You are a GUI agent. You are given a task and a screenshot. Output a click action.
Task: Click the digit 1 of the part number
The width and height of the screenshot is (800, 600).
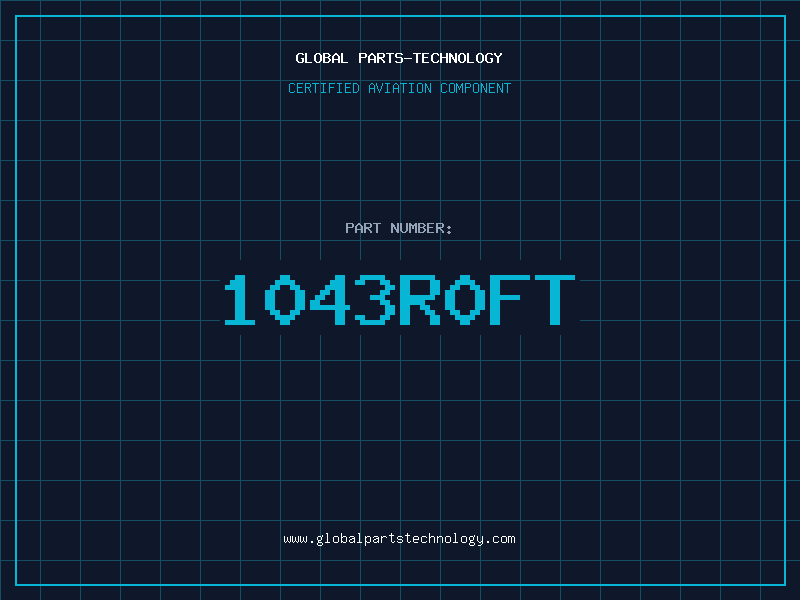[240, 299]
